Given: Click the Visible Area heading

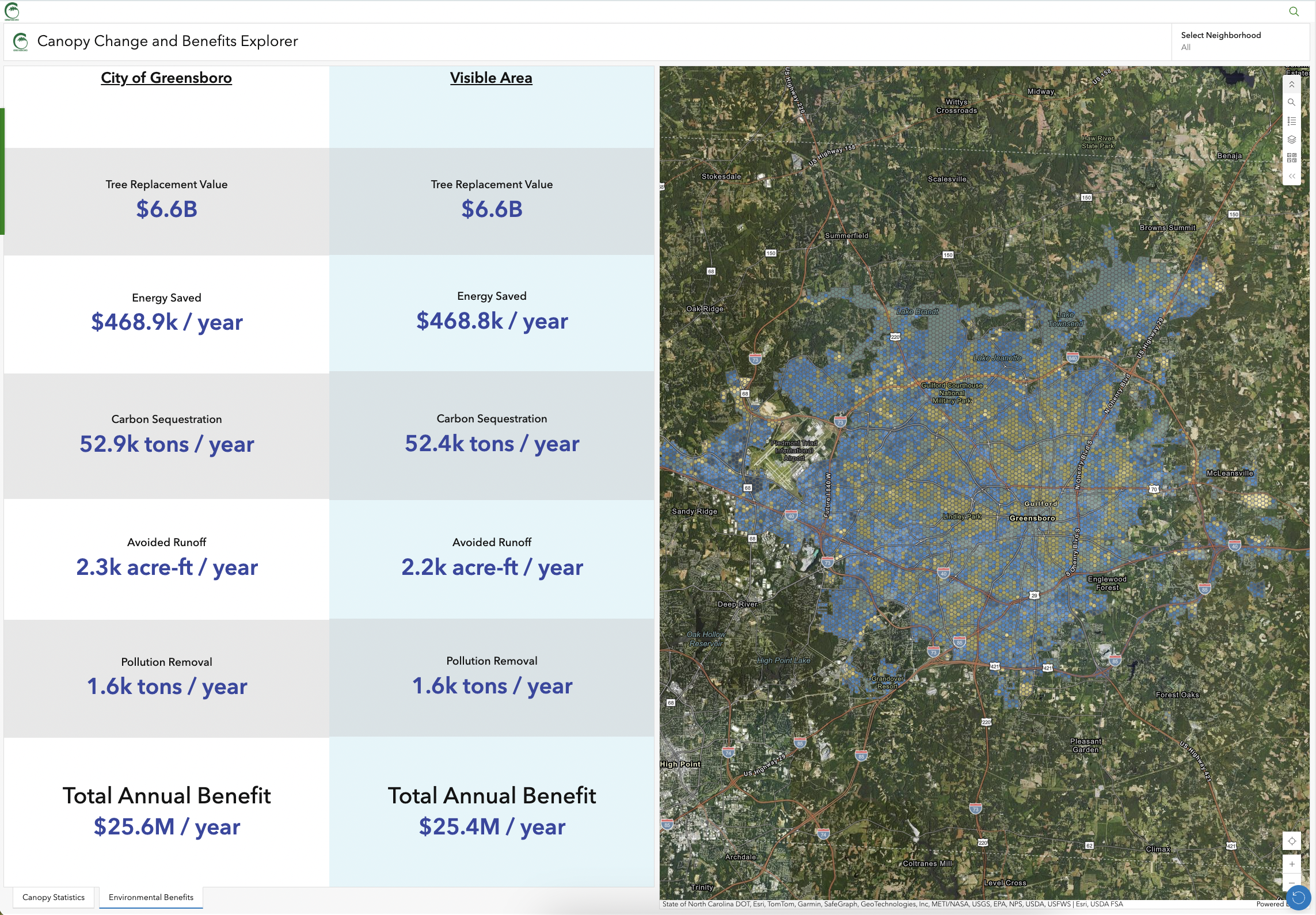Looking at the screenshot, I should pyautogui.click(x=491, y=78).
